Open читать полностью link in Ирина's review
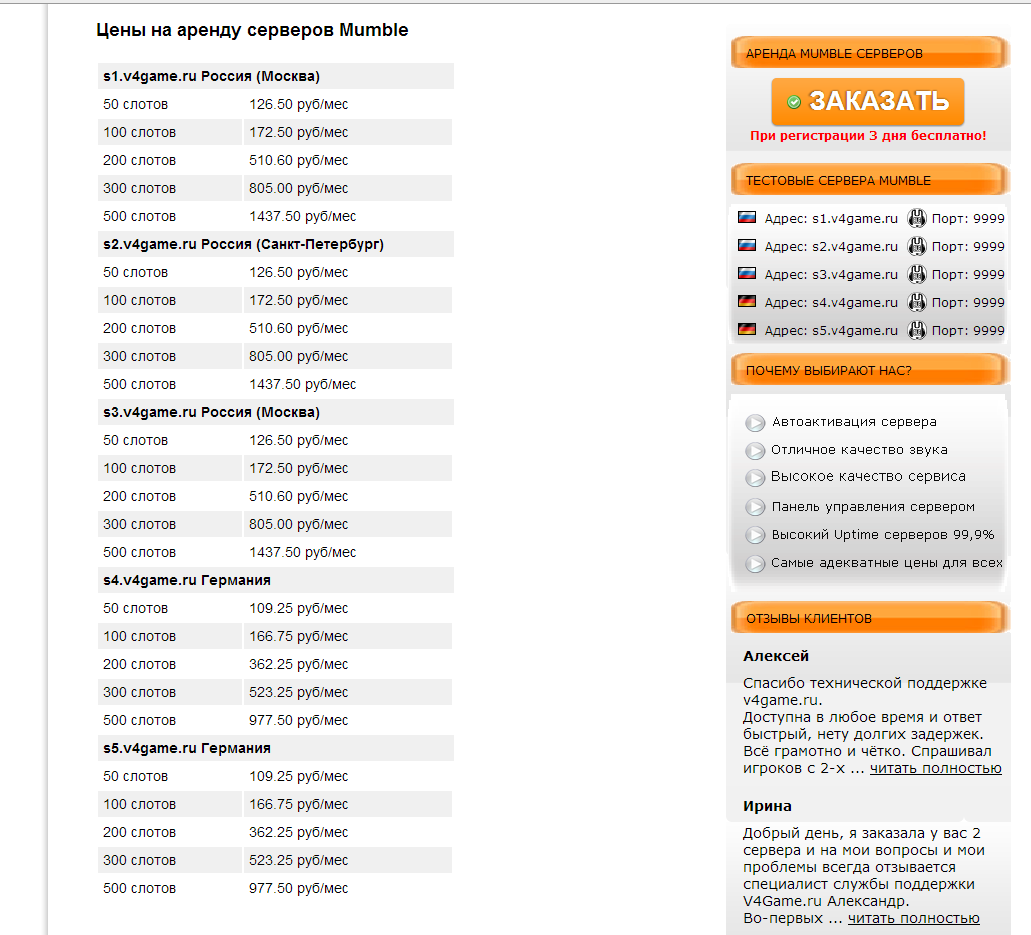Screen dimensions: 1031x935 913,918
